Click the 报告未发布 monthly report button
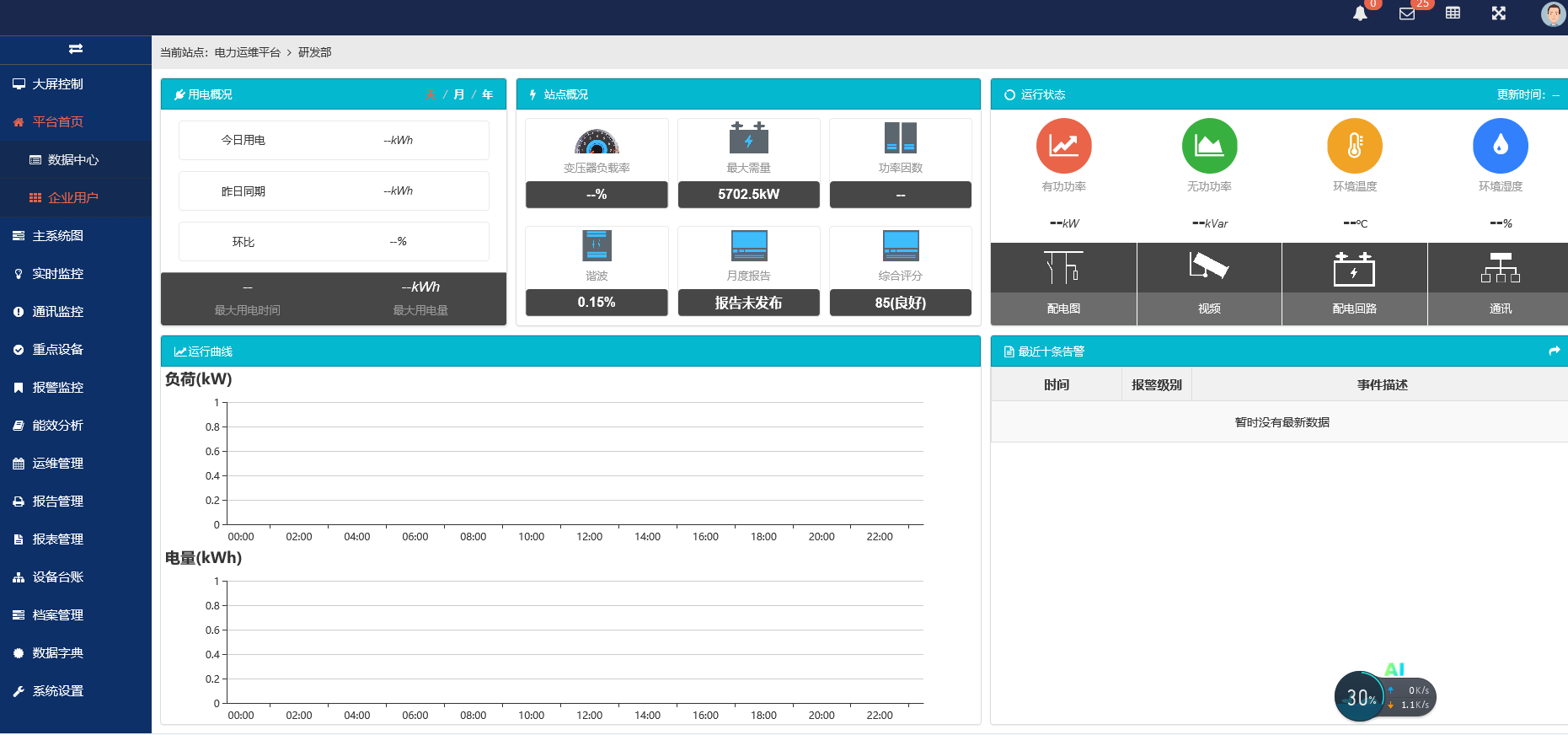The width and height of the screenshot is (1568, 735). pos(748,303)
